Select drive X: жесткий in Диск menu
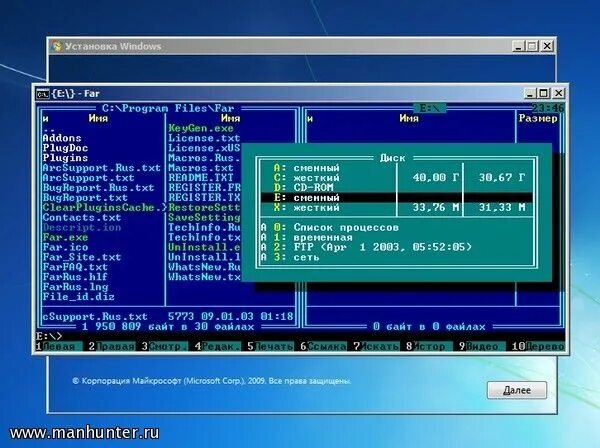 [396, 208]
